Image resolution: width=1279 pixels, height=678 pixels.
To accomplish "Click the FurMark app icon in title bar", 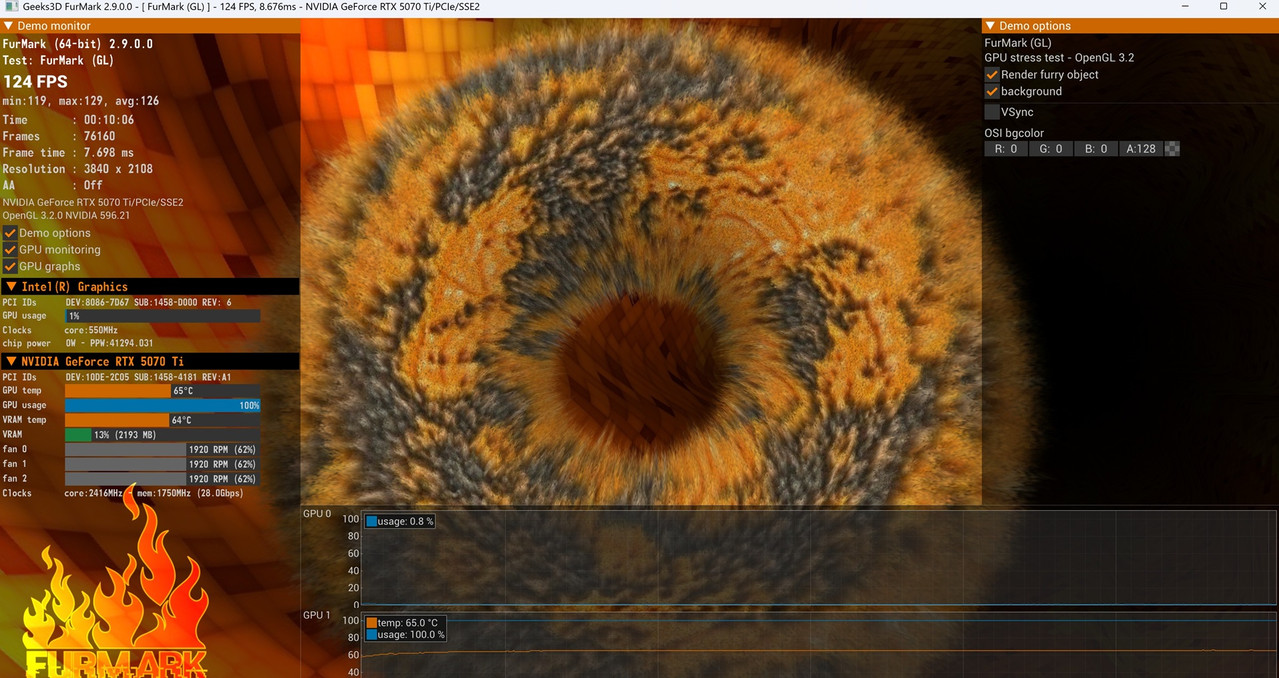I will click(10, 7).
